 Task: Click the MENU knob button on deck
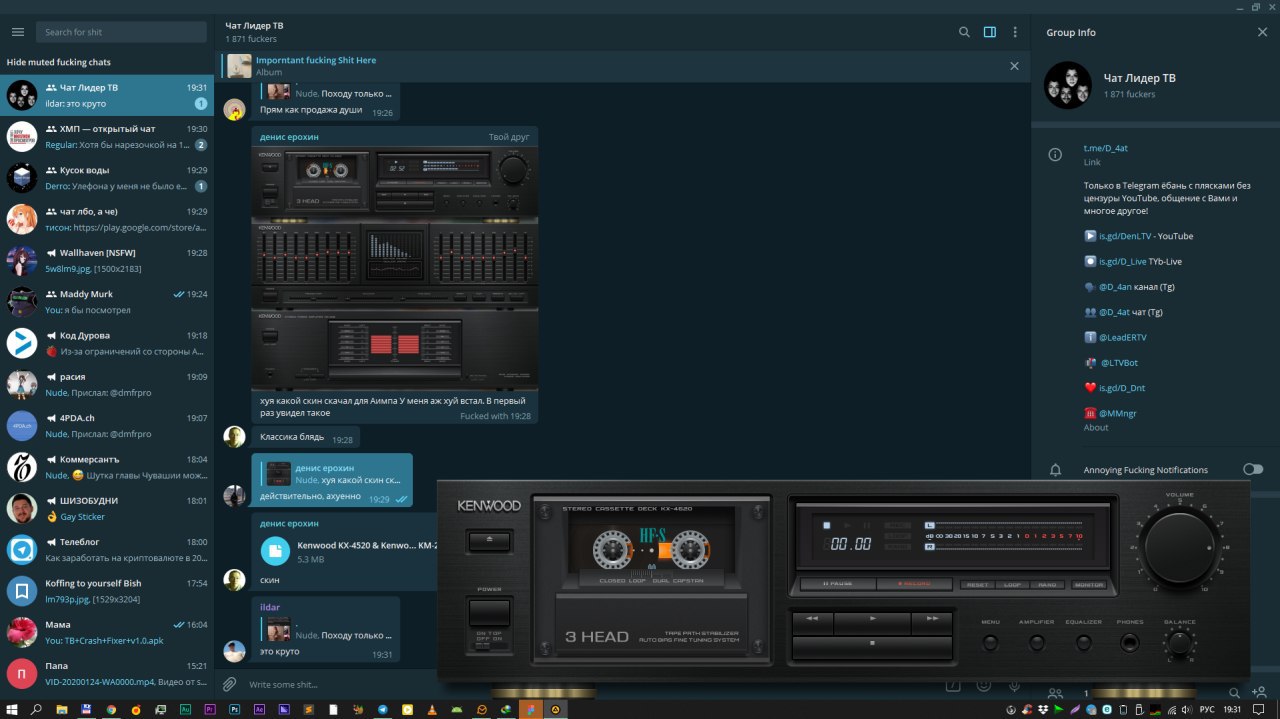pyautogui.click(x=990, y=643)
